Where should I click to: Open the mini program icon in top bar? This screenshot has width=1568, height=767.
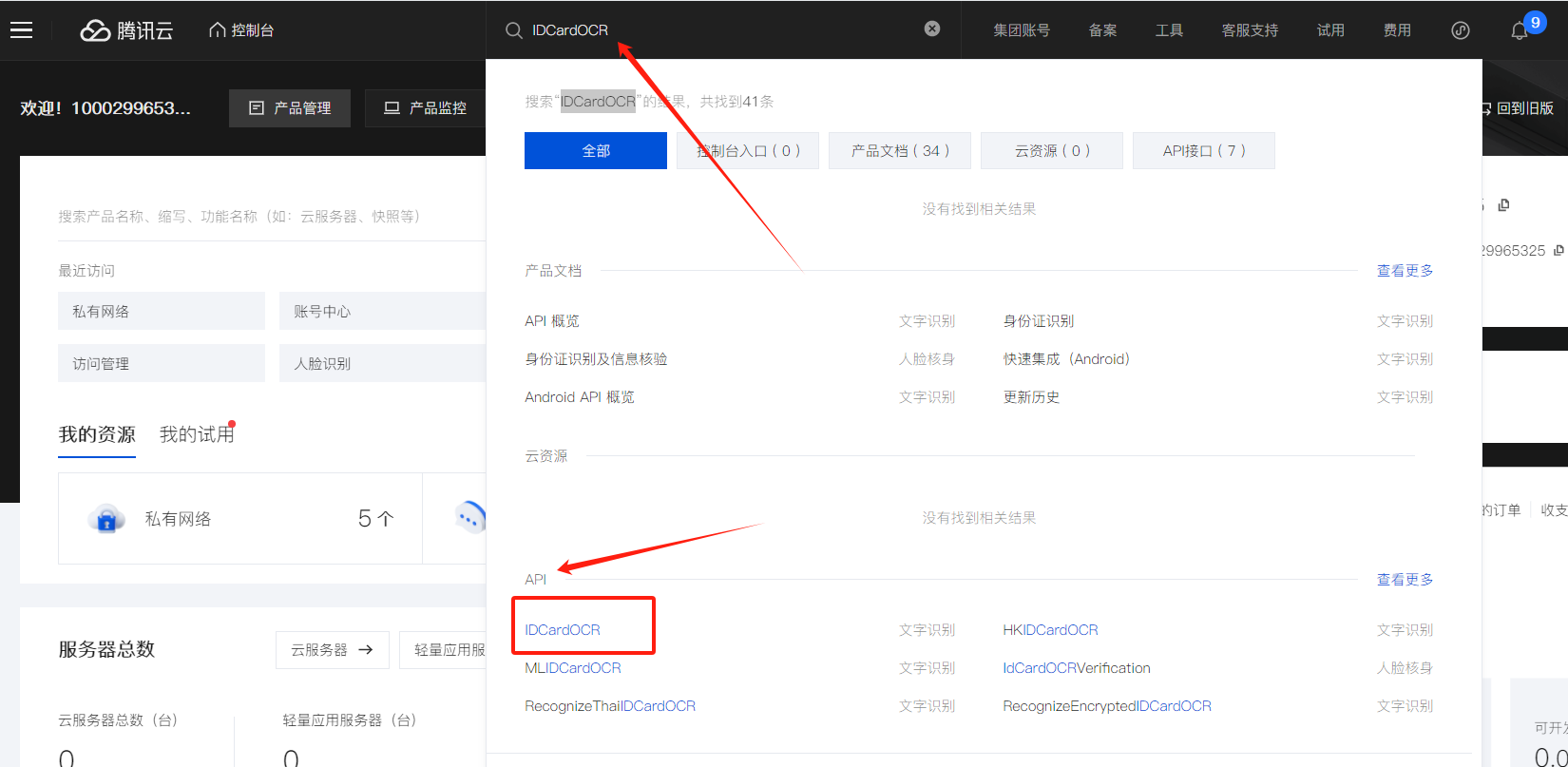(x=1461, y=30)
